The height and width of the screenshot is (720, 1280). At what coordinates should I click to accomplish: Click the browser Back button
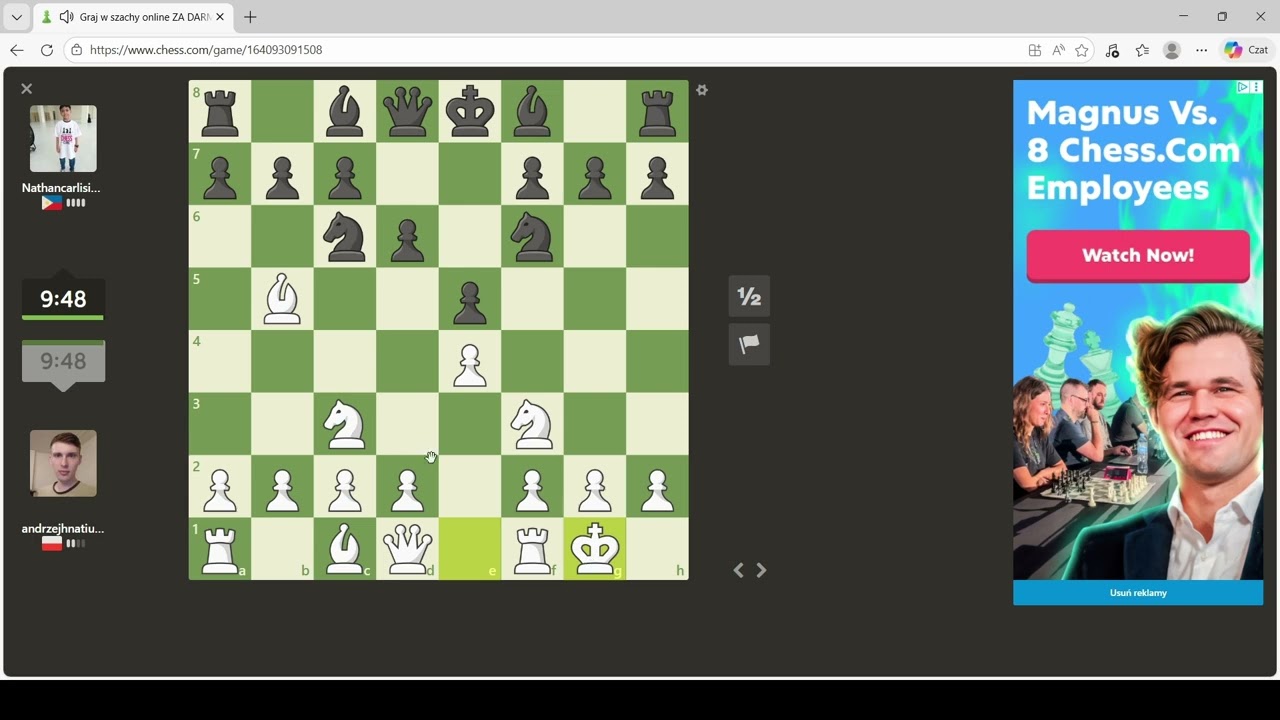[x=17, y=50]
